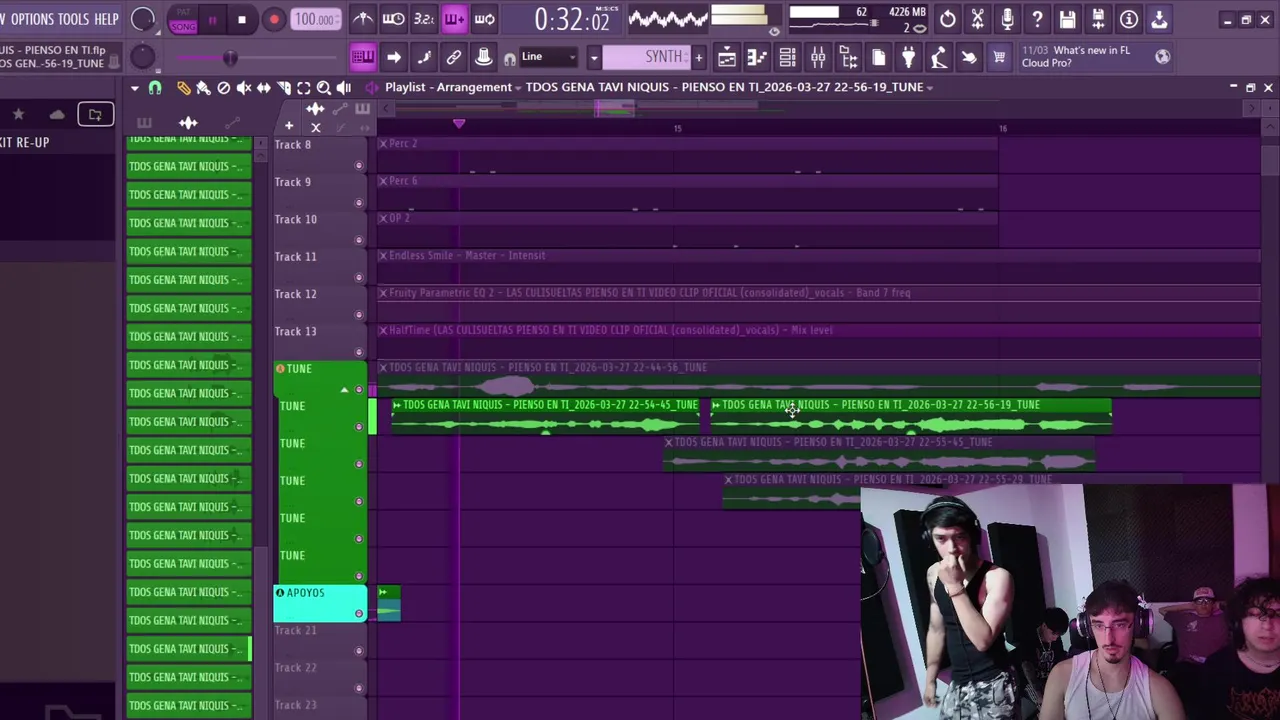The image size is (1280, 720).
Task: Click the browser favorites star tab
Action: pyautogui.click(x=18, y=115)
